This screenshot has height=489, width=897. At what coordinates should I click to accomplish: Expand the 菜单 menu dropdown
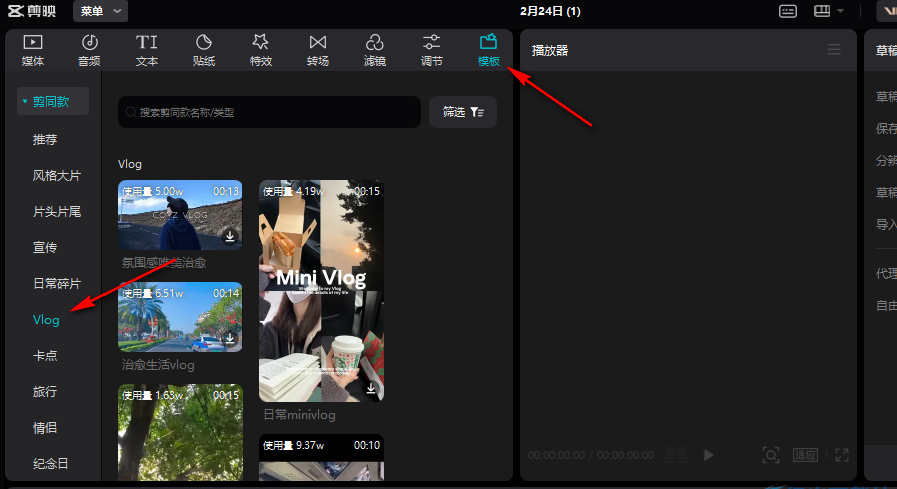click(103, 11)
